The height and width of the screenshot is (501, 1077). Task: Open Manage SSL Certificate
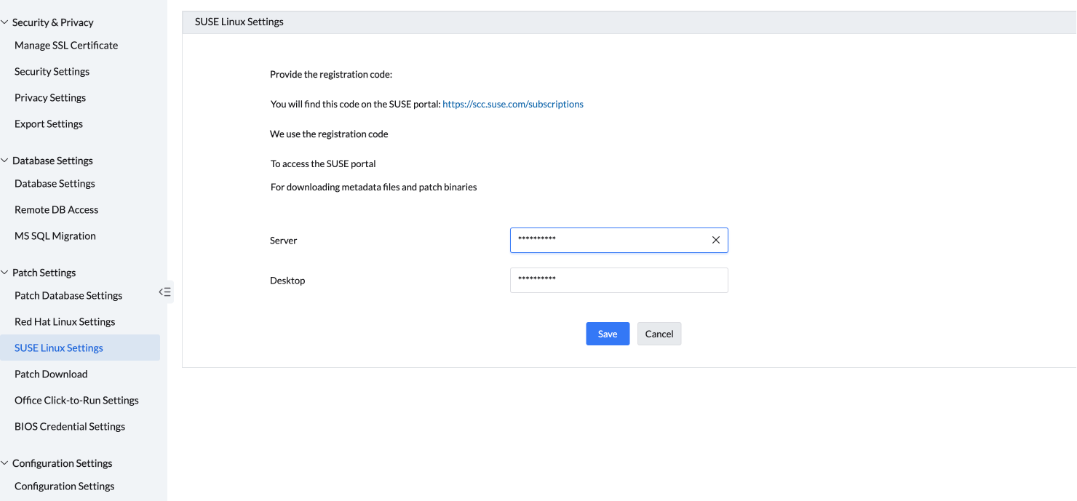[x=66, y=45]
